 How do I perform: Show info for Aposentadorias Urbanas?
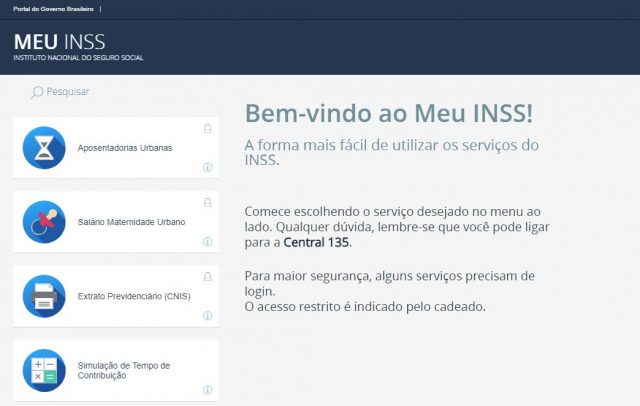pyautogui.click(x=207, y=167)
